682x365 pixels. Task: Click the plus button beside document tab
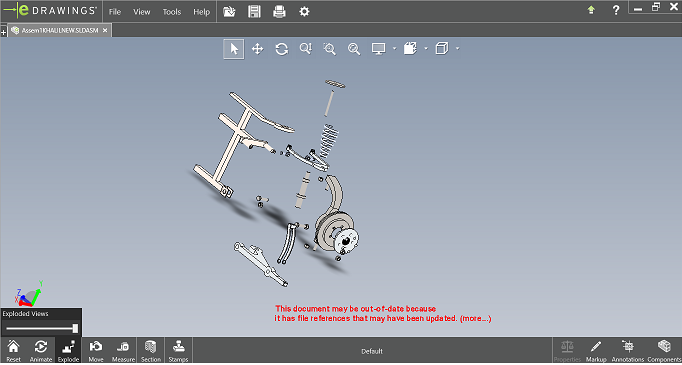click(x=4, y=32)
